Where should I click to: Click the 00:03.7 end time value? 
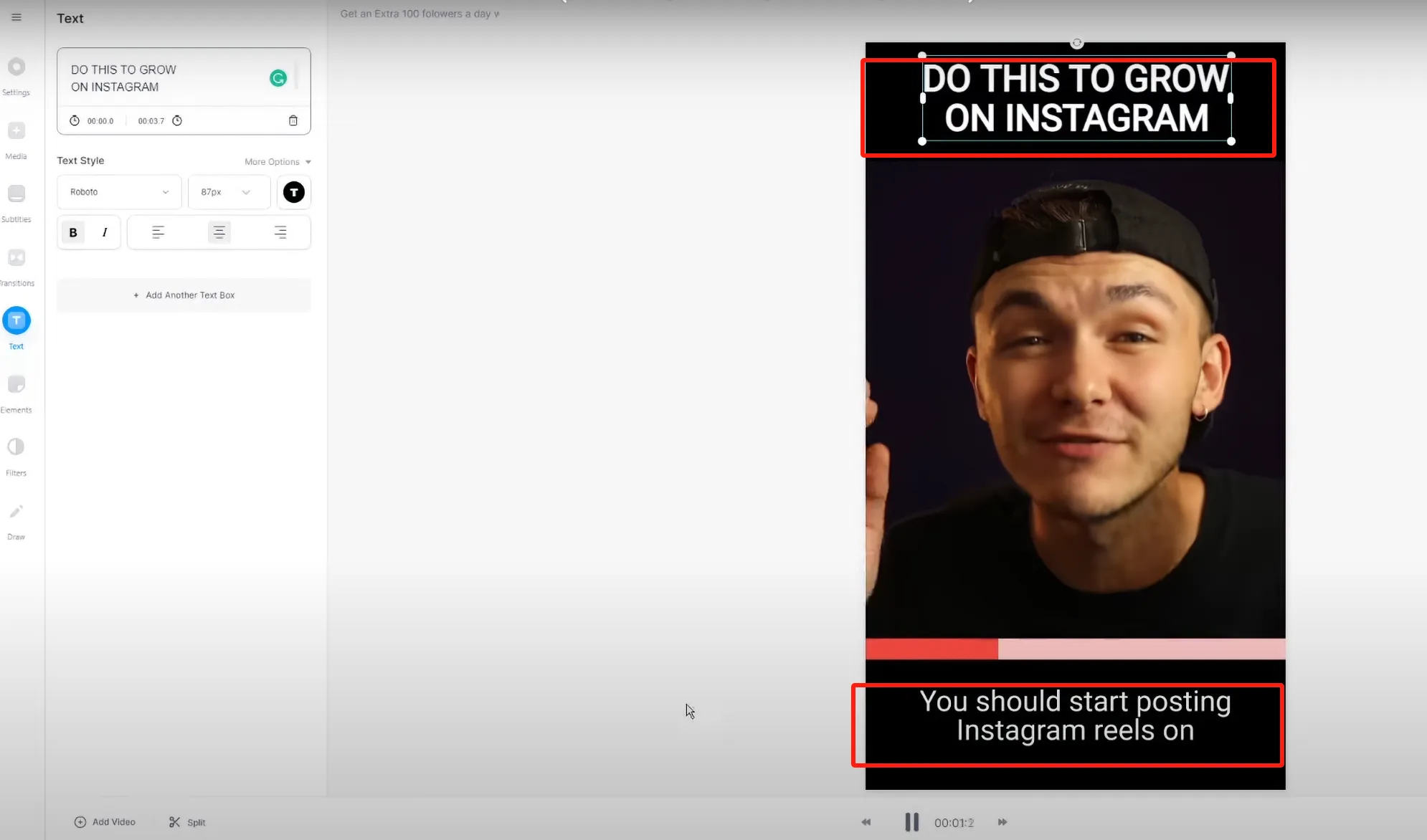151,121
